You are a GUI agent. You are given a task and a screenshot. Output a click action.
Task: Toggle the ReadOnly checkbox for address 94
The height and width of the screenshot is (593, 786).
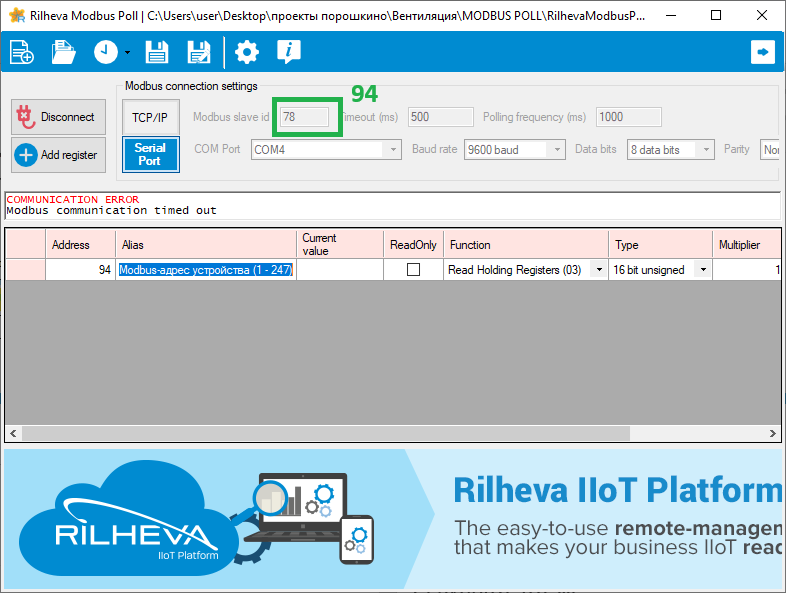pos(413,270)
